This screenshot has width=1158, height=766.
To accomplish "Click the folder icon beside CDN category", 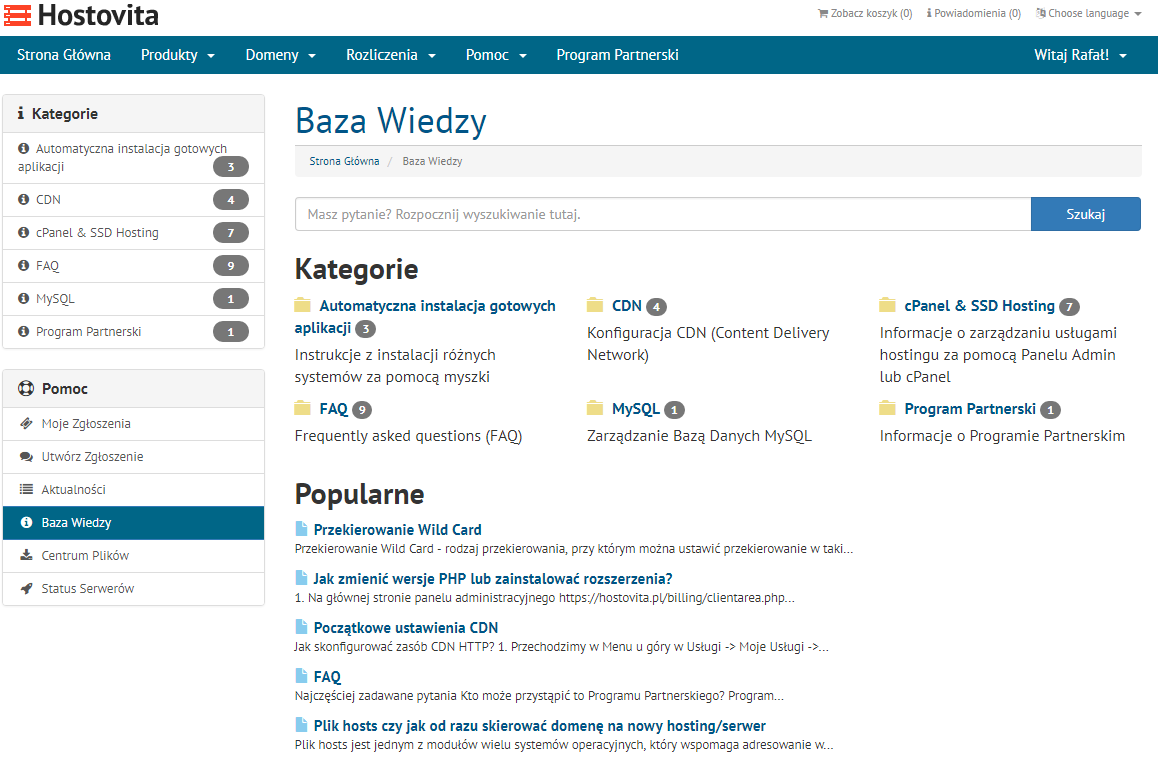I will [595, 305].
